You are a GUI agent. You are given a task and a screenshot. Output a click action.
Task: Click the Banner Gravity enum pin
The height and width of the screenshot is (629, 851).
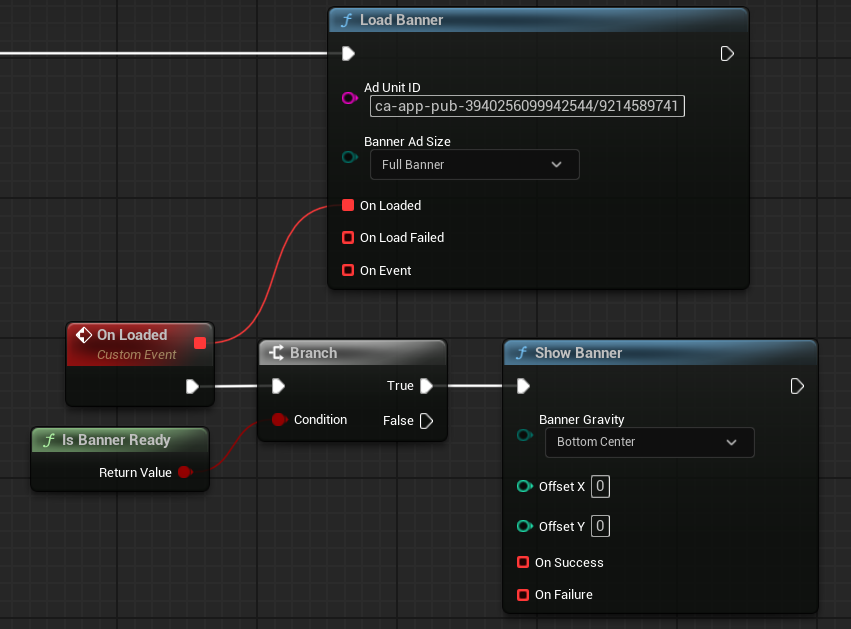[523, 435]
